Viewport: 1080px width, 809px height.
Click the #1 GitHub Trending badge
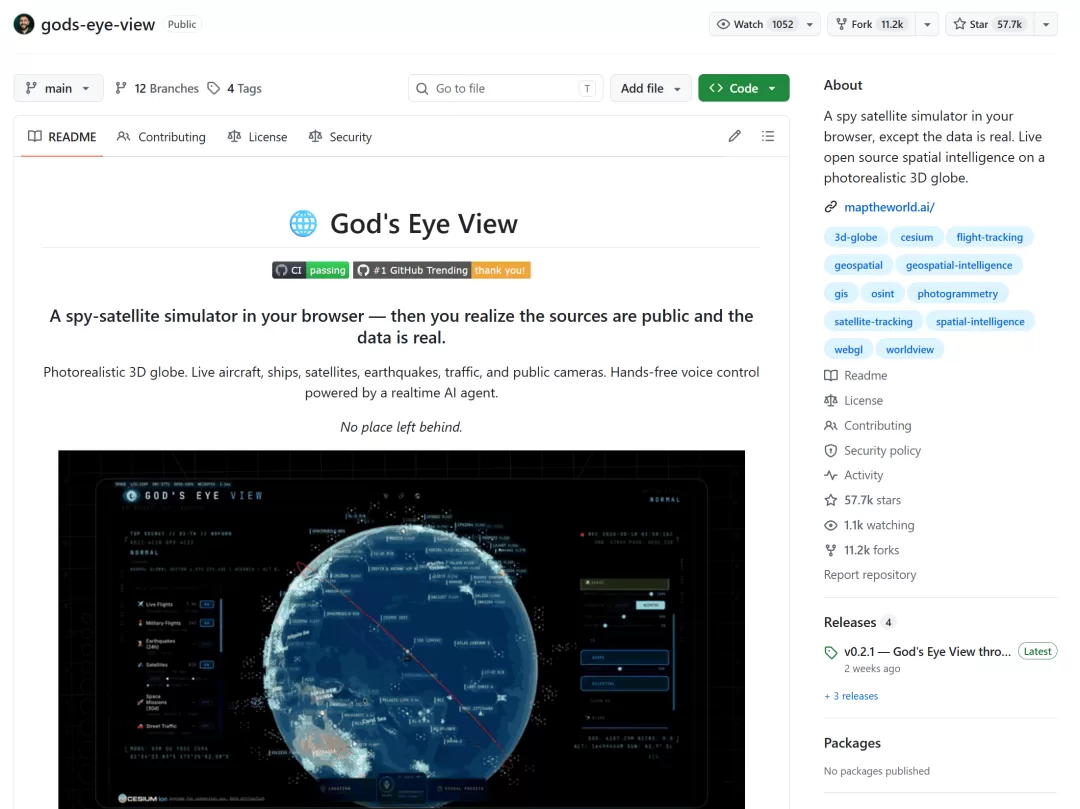pos(442,270)
